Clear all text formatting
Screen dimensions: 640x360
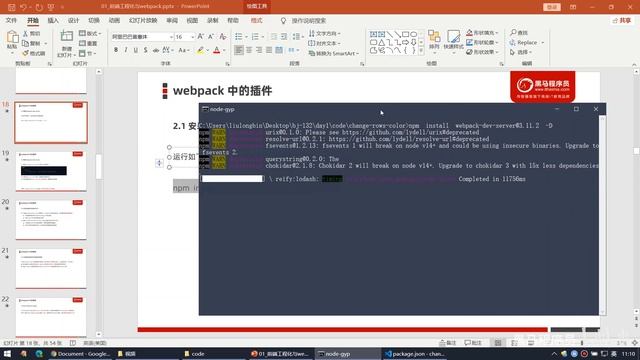[223, 37]
